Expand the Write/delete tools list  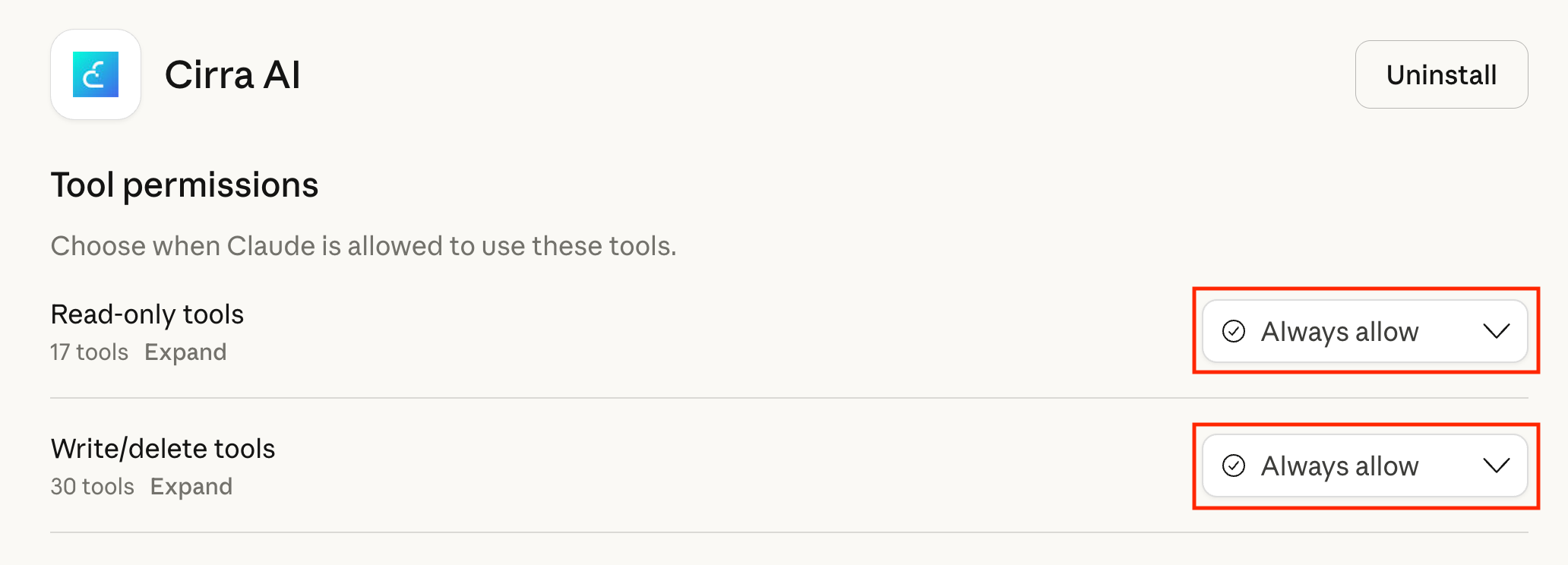tap(191, 487)
